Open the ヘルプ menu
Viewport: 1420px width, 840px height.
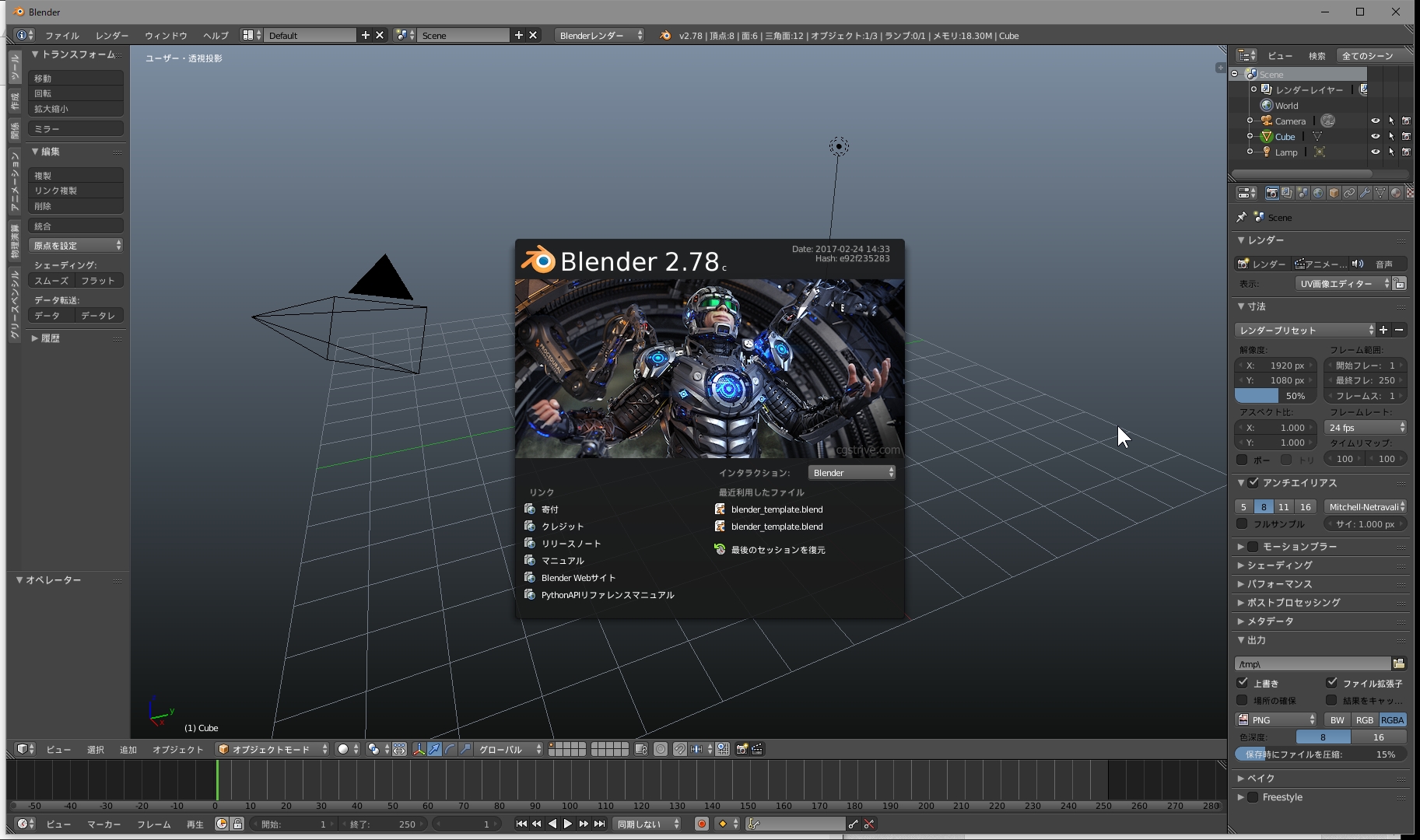pyautogui.click(x=216, y=36)
